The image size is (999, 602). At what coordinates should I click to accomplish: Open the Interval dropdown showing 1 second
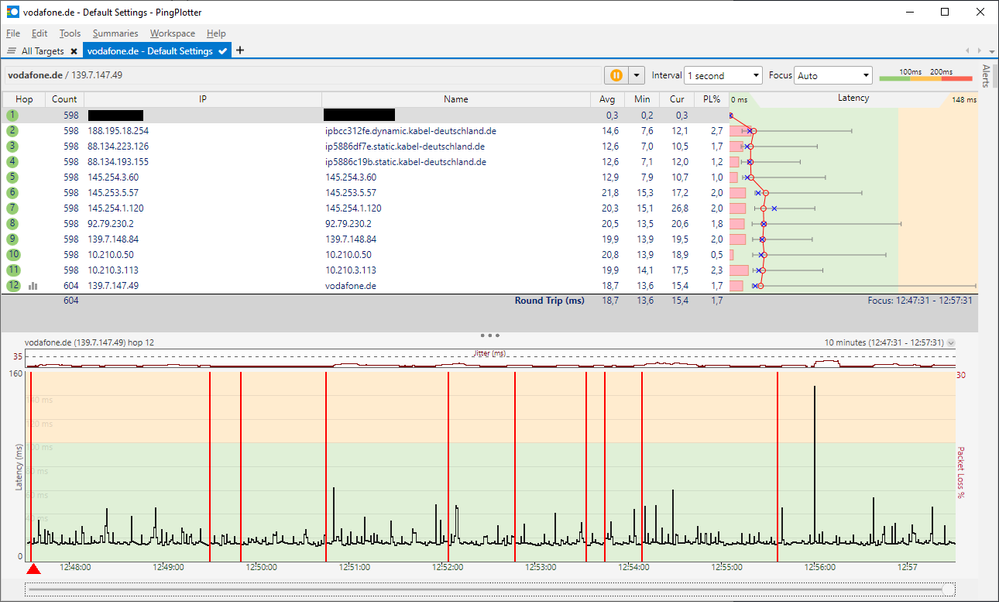tap(722, 75)
